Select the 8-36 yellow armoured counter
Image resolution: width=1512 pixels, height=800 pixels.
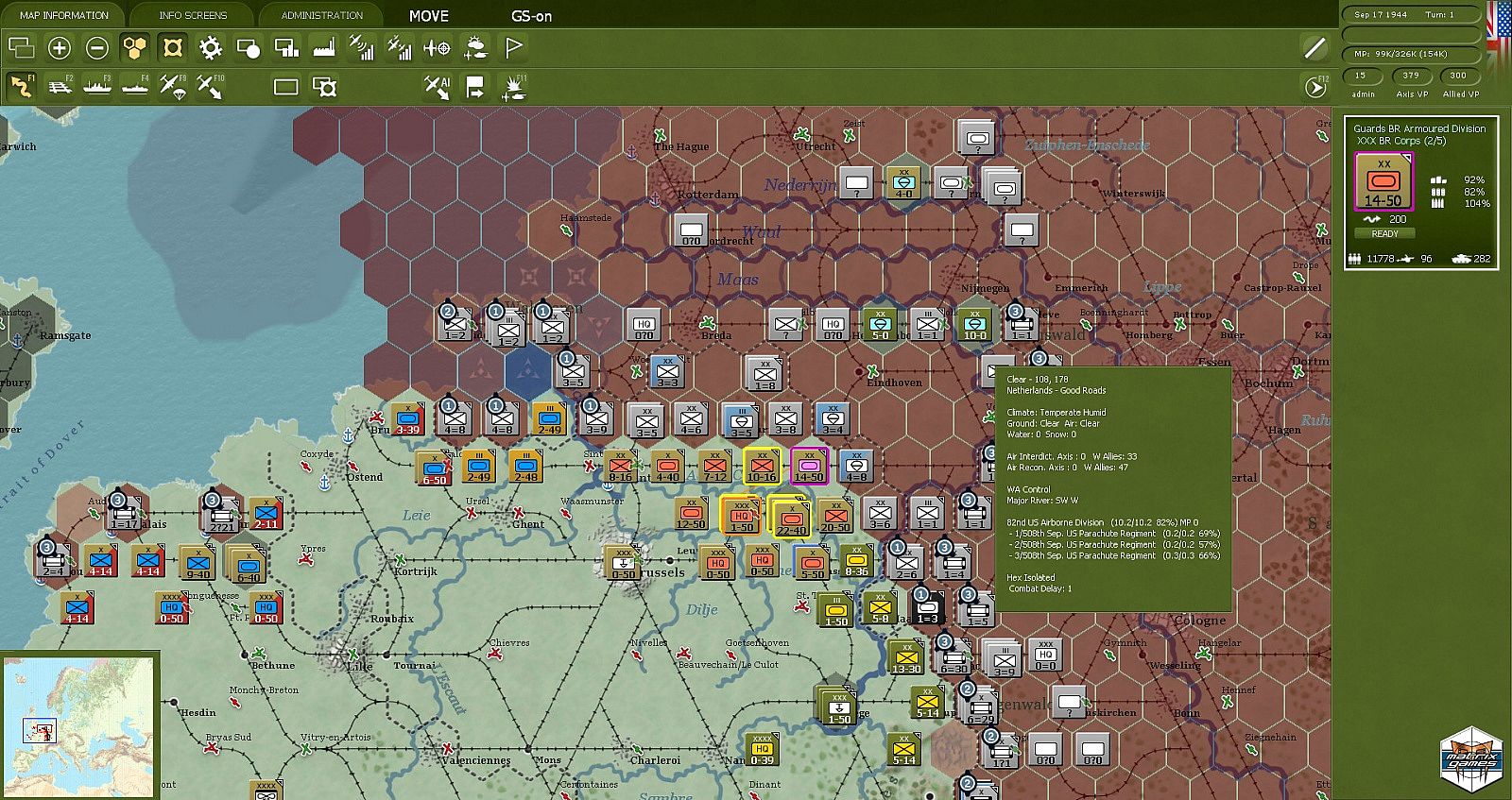pyautogui.click(x=856, y=559)
